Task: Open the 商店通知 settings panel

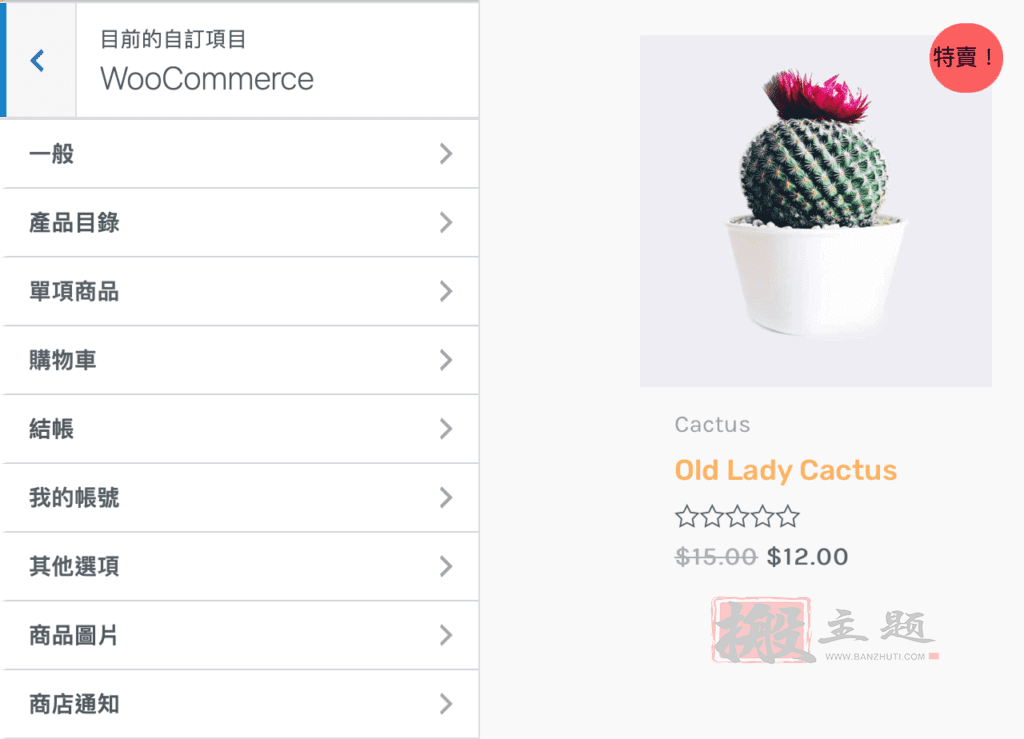Action: 240,704
